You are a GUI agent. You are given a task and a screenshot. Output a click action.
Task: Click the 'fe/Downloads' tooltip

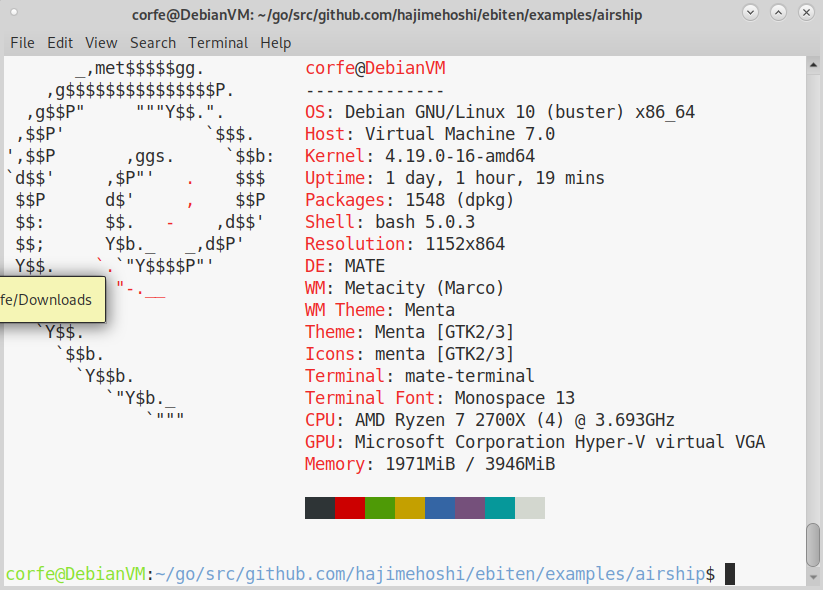(x=52, y=300)
